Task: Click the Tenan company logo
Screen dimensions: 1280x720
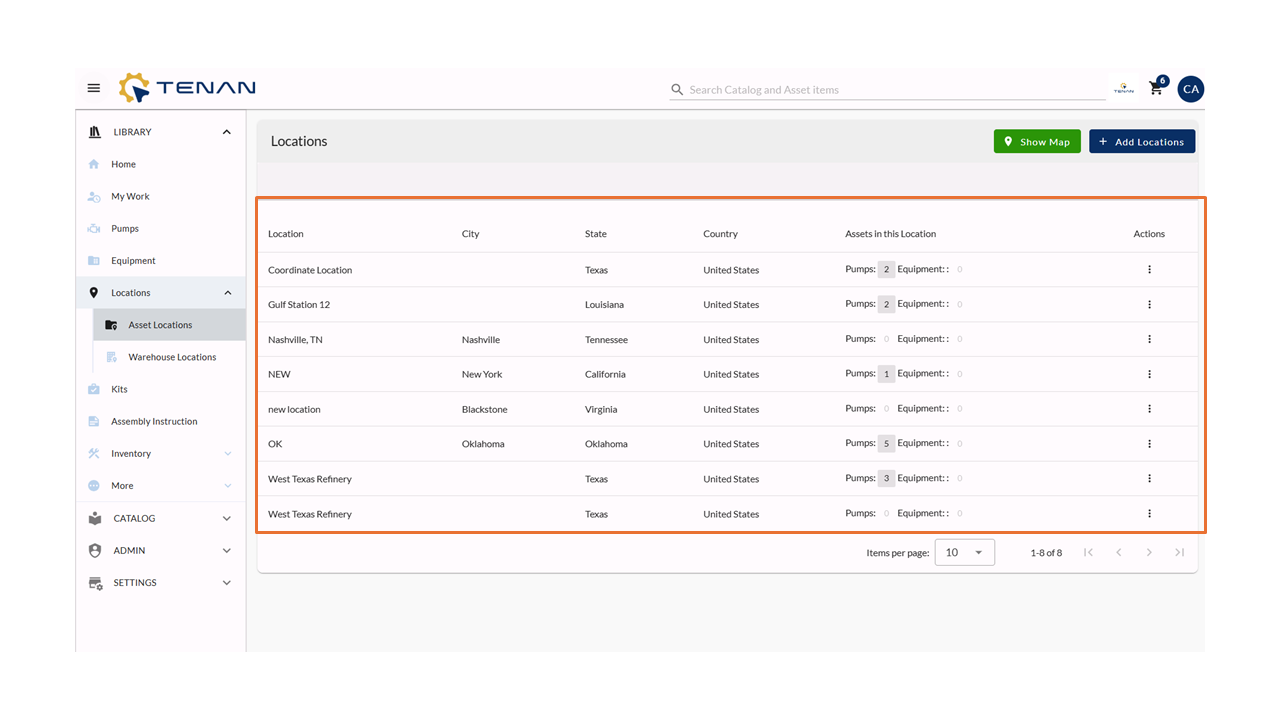Action: (187, 88)
